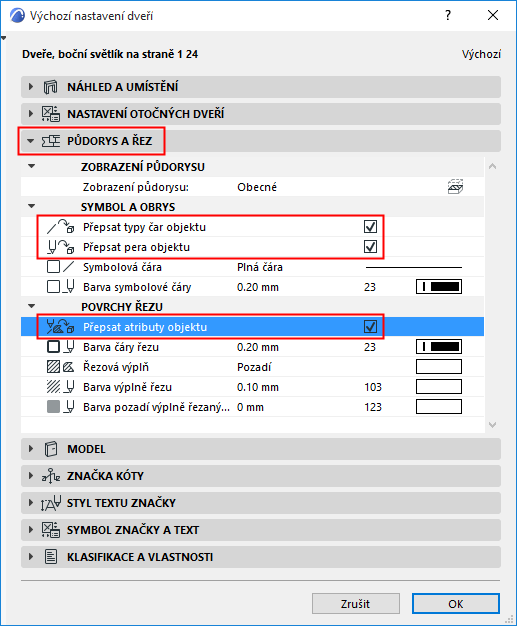
Task: Click the Styl textu značky icon
Action: [x=51, y=503]
